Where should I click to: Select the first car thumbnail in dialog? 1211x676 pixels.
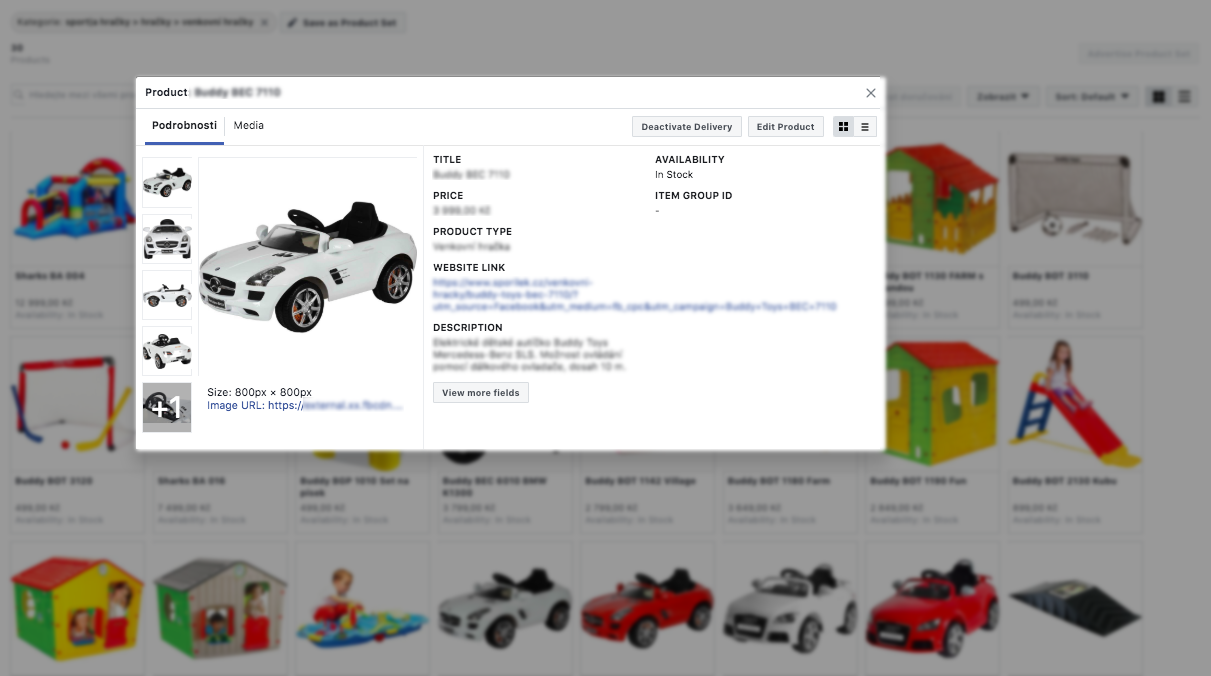coord(167,182)
